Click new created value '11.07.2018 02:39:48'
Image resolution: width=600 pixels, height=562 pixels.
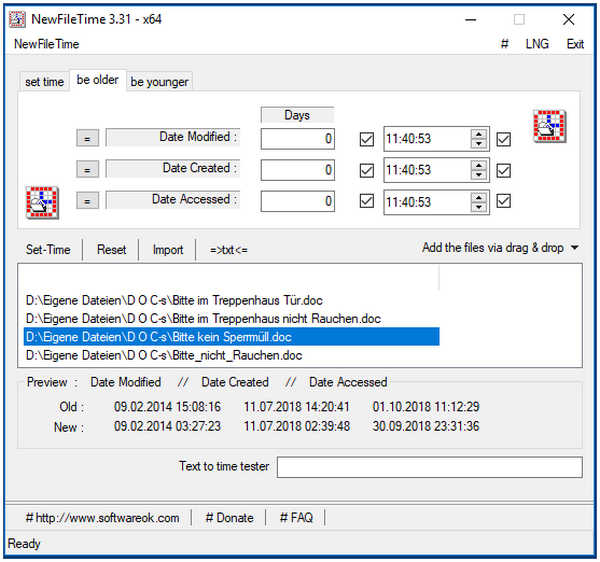click(297, 426)
